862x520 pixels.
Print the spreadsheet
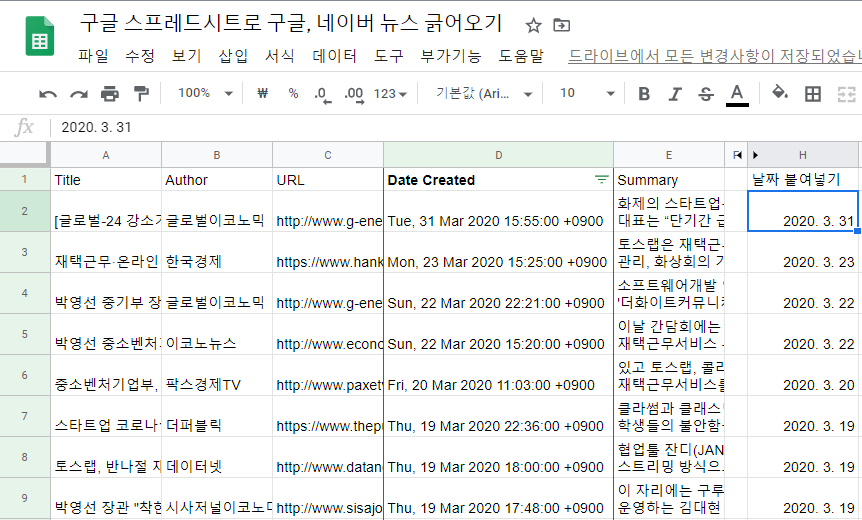(110, 94)
